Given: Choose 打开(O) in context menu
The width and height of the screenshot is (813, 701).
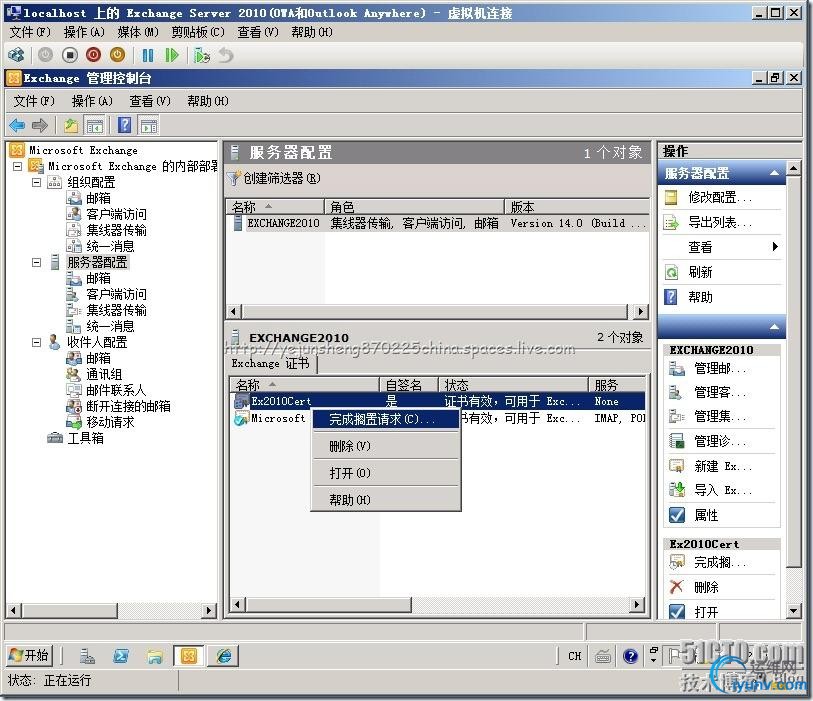Looking at the screenshot, I should 386,473.
